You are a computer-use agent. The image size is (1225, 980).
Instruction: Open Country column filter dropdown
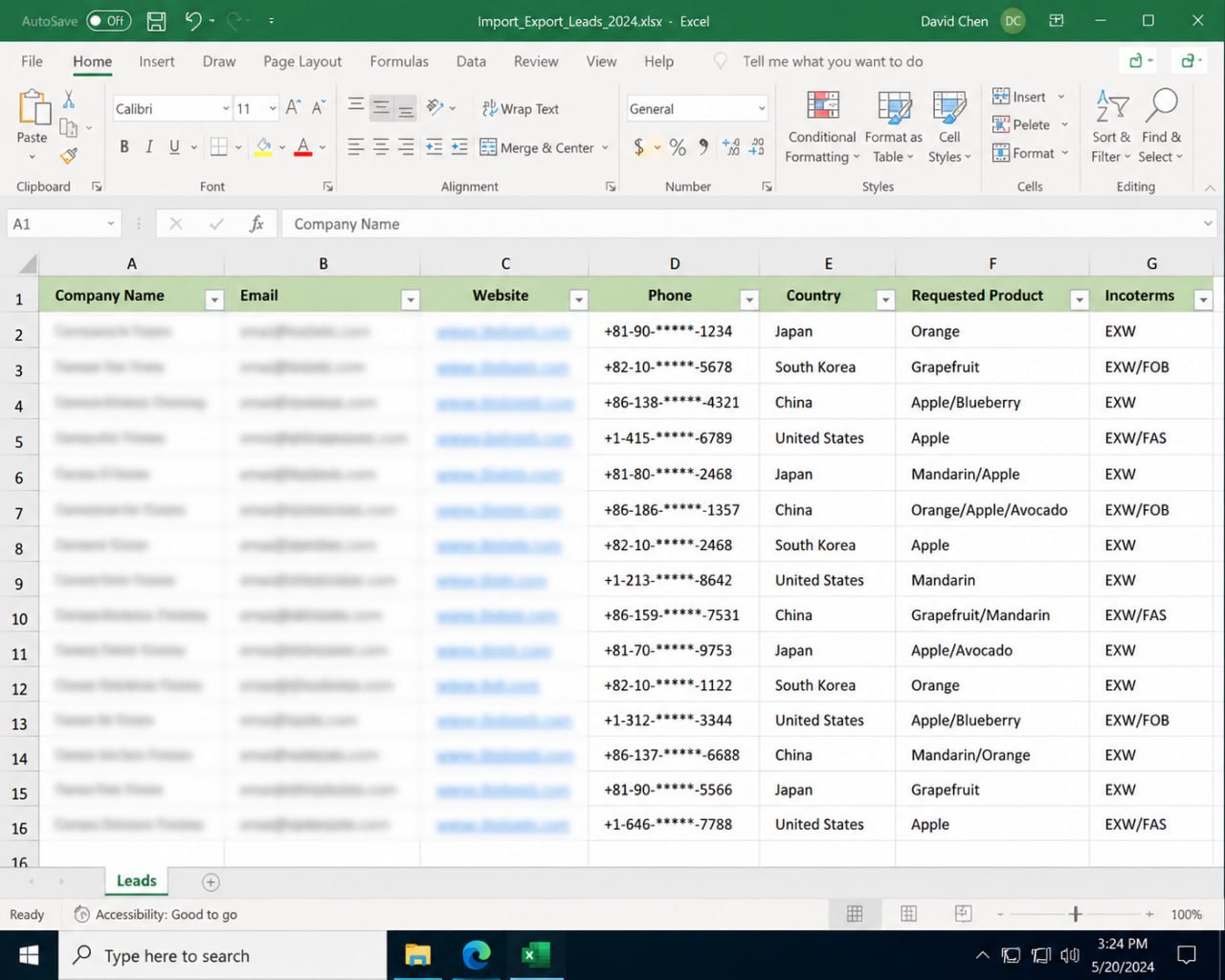pos(885,300)
